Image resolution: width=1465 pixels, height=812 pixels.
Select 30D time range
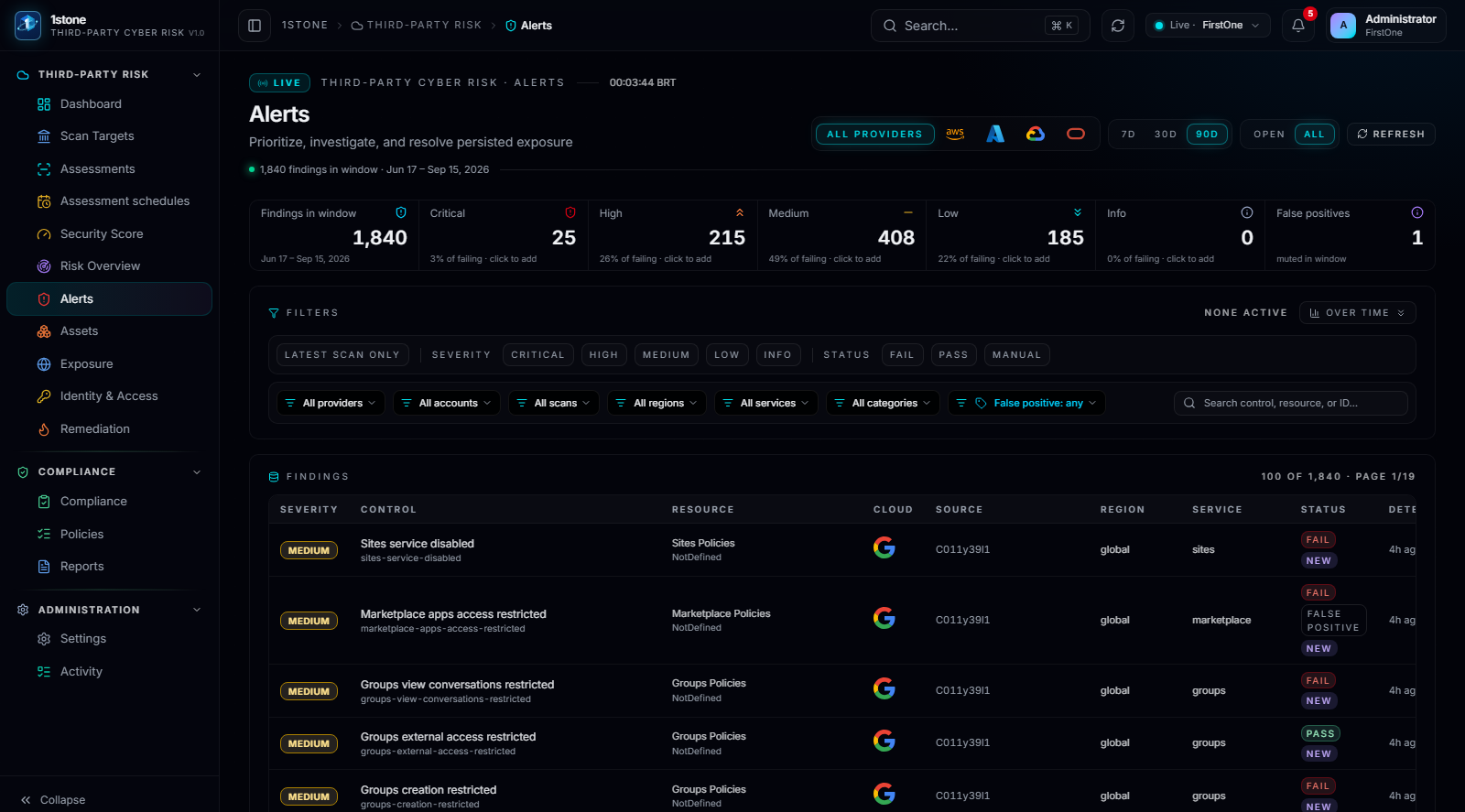click(1166, 134)
